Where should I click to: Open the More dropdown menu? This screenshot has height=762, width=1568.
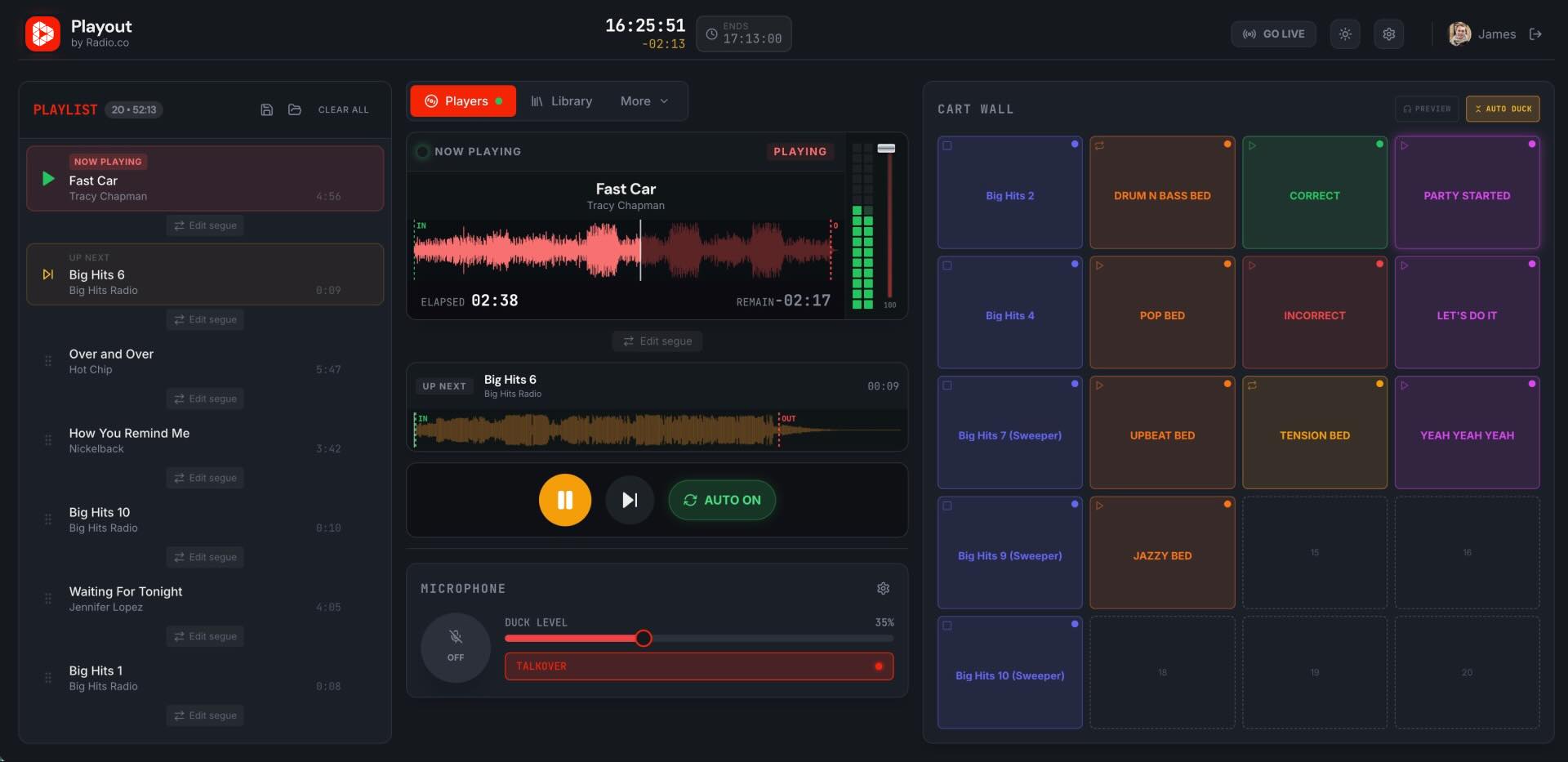coord(644,101)
